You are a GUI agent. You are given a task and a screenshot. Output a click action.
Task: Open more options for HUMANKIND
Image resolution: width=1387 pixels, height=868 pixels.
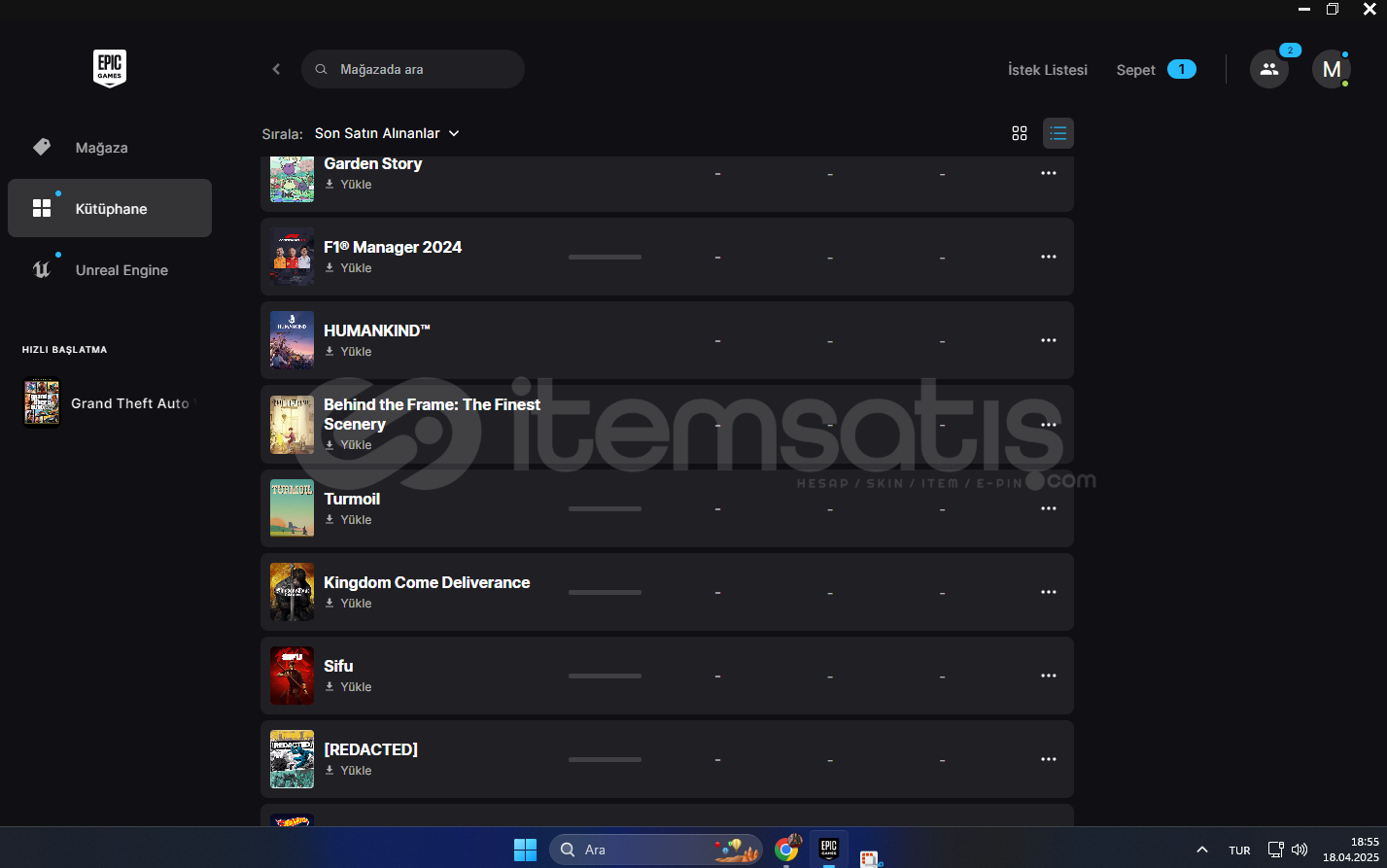click(x=1049, y=340)
